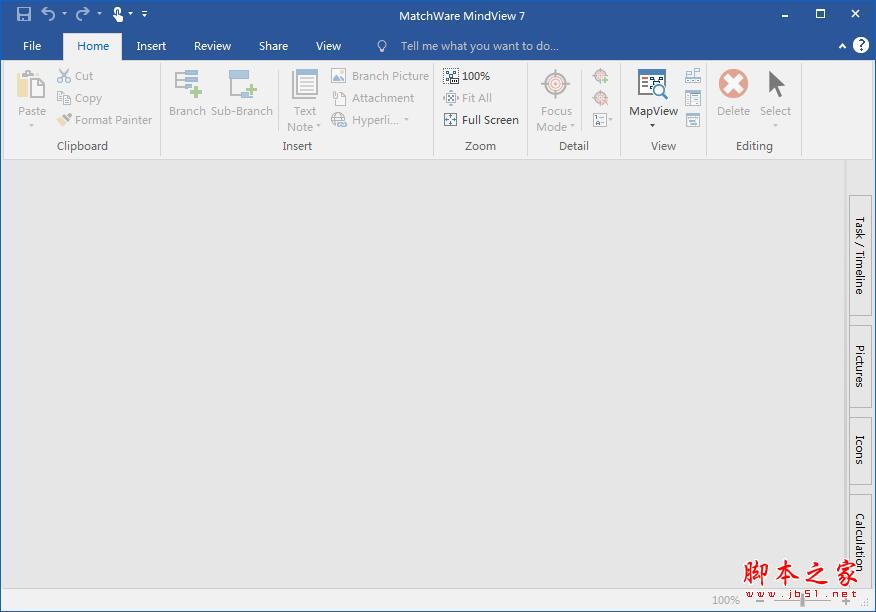Click the touch mode hand icon
876x612 pixels.
(117, 14)
